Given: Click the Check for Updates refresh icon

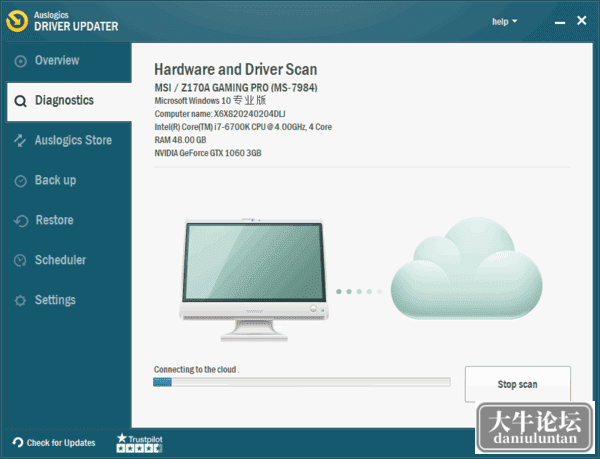Looking at the screenshot, I should point(18,443).
